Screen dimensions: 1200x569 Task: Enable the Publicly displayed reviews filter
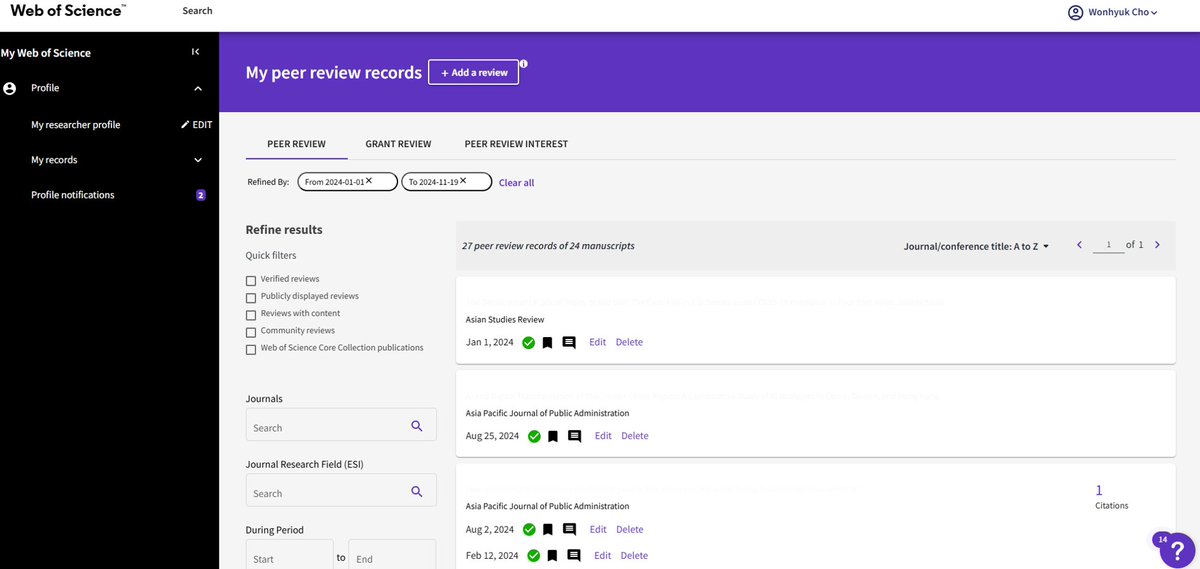[x=251, y=297]
